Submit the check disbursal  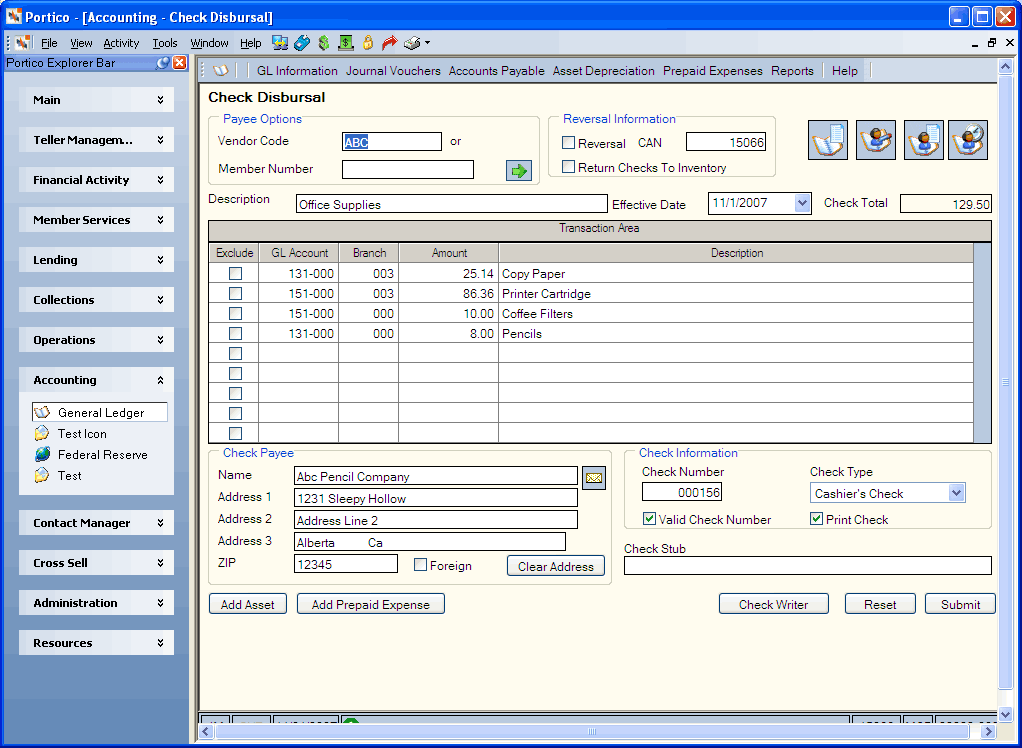tap(960, 604)
